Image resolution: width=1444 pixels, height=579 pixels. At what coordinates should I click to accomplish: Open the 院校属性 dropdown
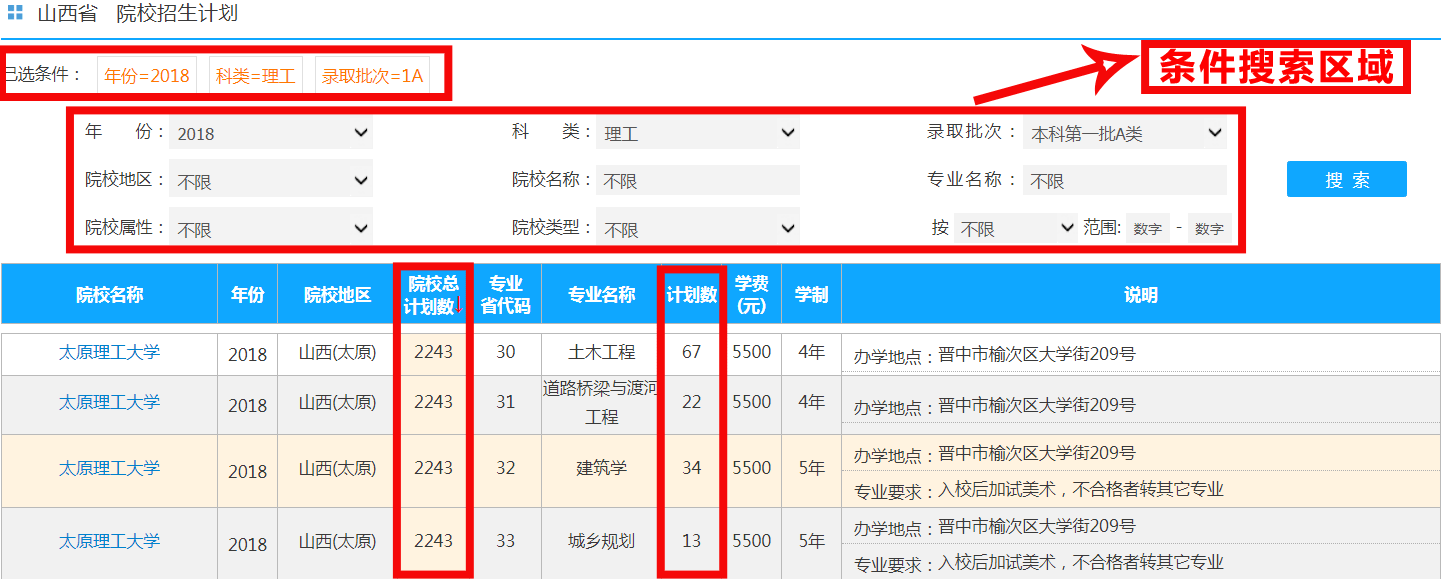pyautogui.click(x=270, y=229)
